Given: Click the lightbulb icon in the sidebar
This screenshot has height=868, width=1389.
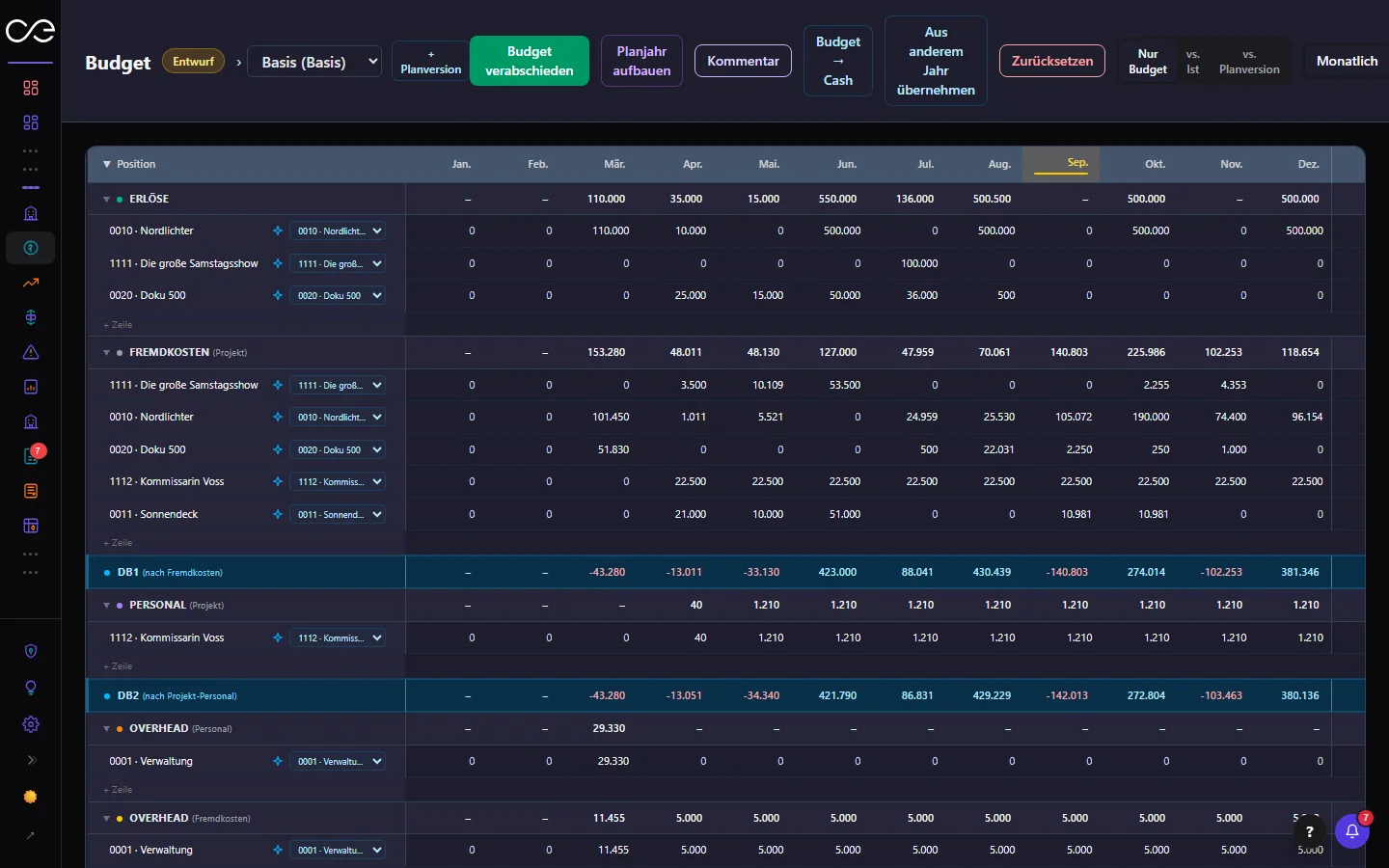Looking at the screenshot, I should click(31, 688).
